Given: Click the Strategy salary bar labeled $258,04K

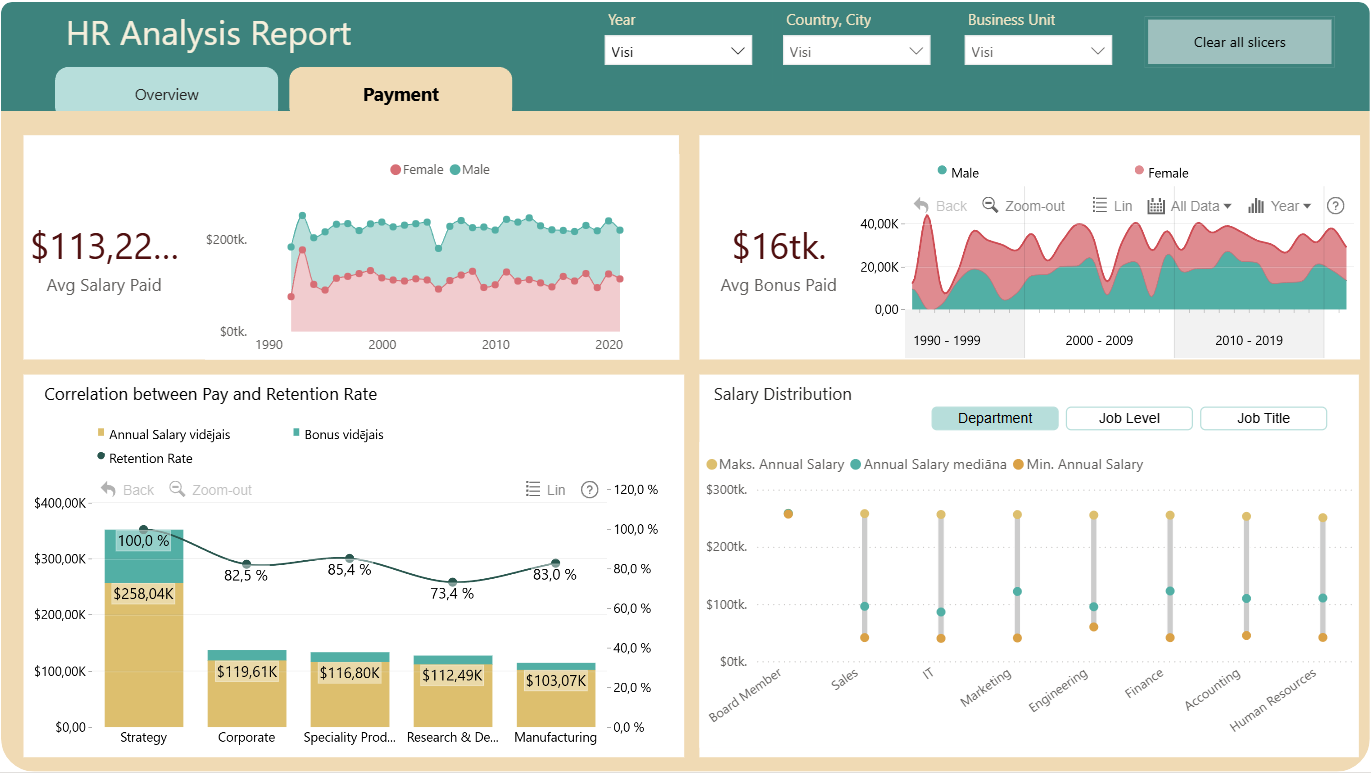Looking at the screenshot, I should (x=144, y=655).
